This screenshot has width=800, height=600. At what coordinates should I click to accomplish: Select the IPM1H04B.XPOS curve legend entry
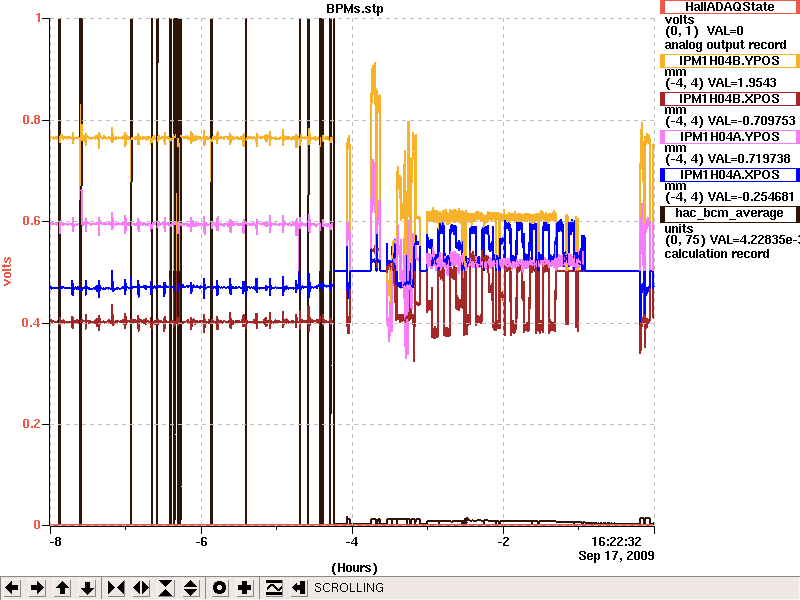(x=730, y=98)
